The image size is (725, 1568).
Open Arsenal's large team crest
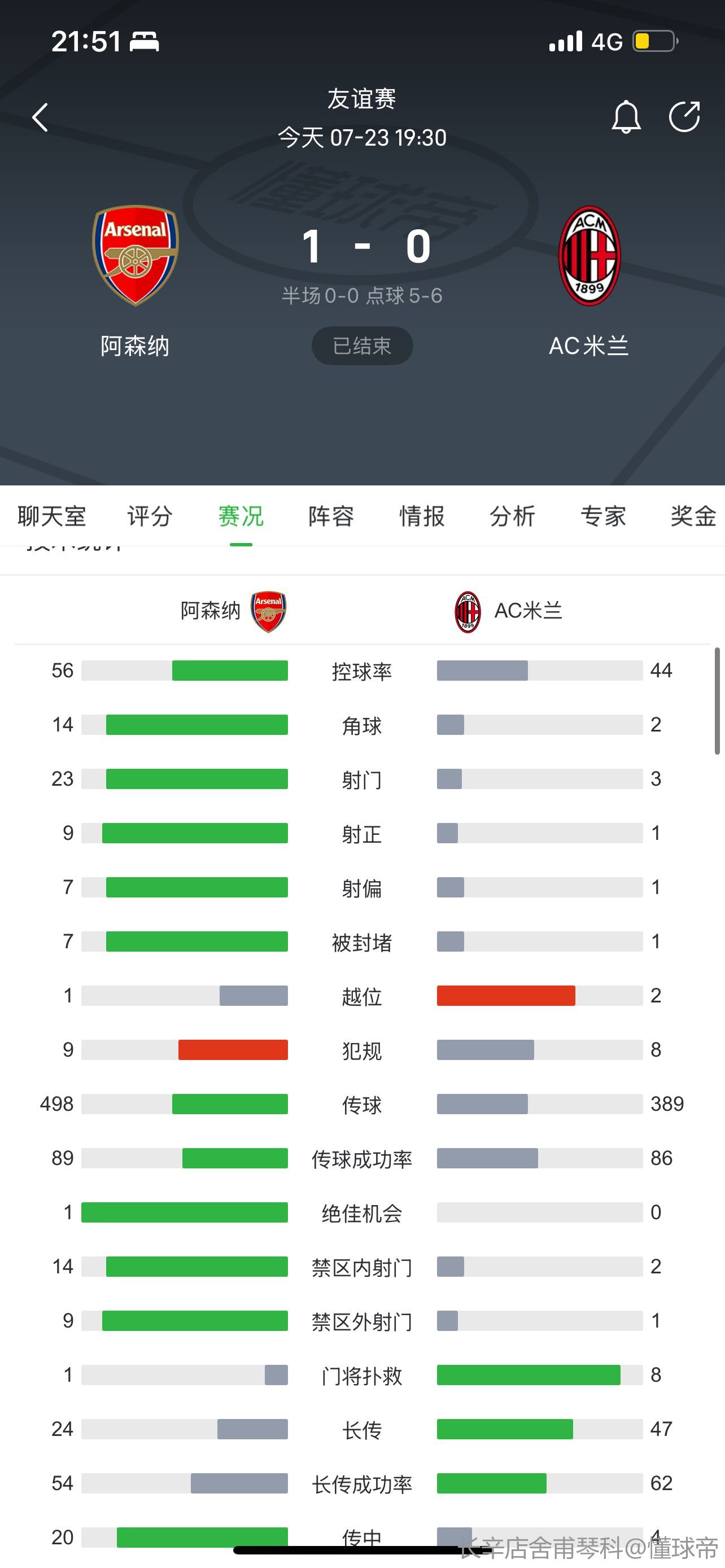(x=135, y=255)
